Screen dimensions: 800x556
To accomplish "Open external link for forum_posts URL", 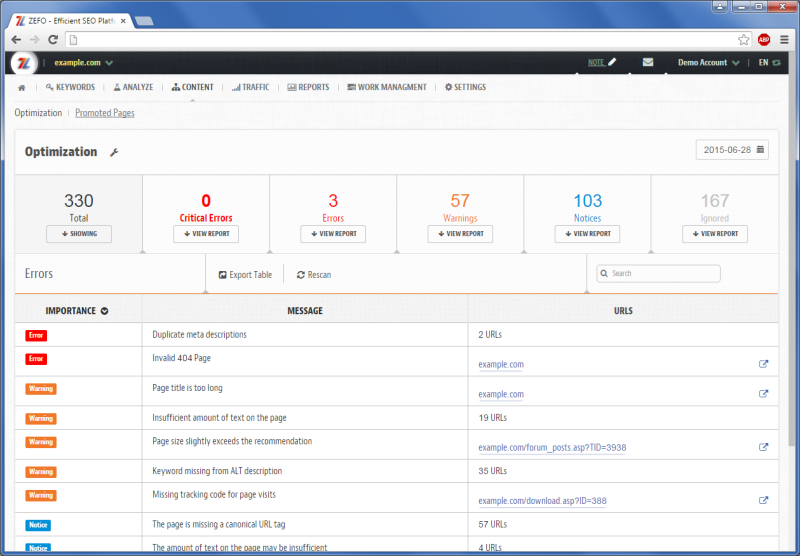I will pyautogui.click(x=763, y=447).
